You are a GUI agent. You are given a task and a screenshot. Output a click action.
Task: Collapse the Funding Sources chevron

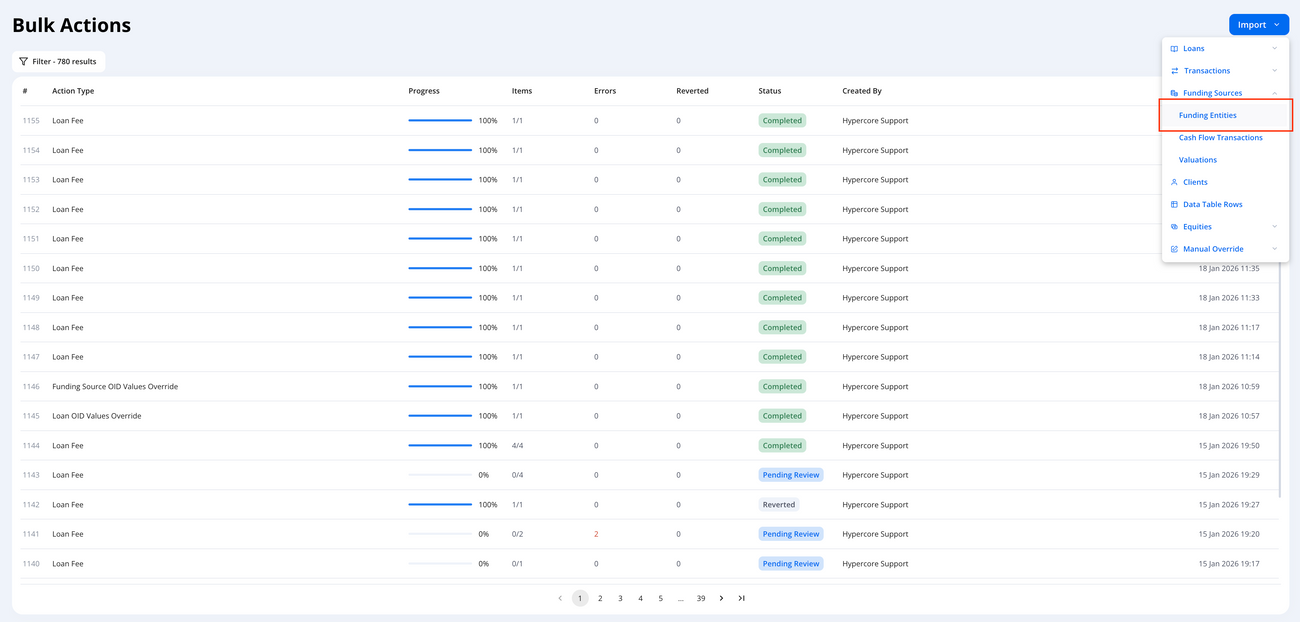[x=1274, y=93]
